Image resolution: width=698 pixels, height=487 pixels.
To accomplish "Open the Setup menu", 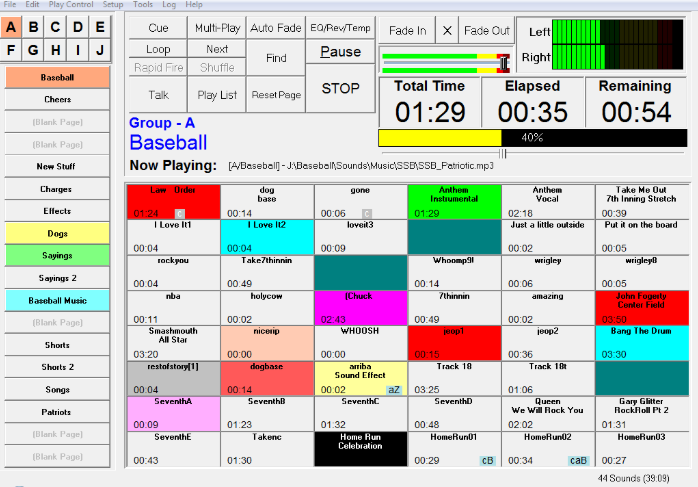I will click(x=113, y=4).
